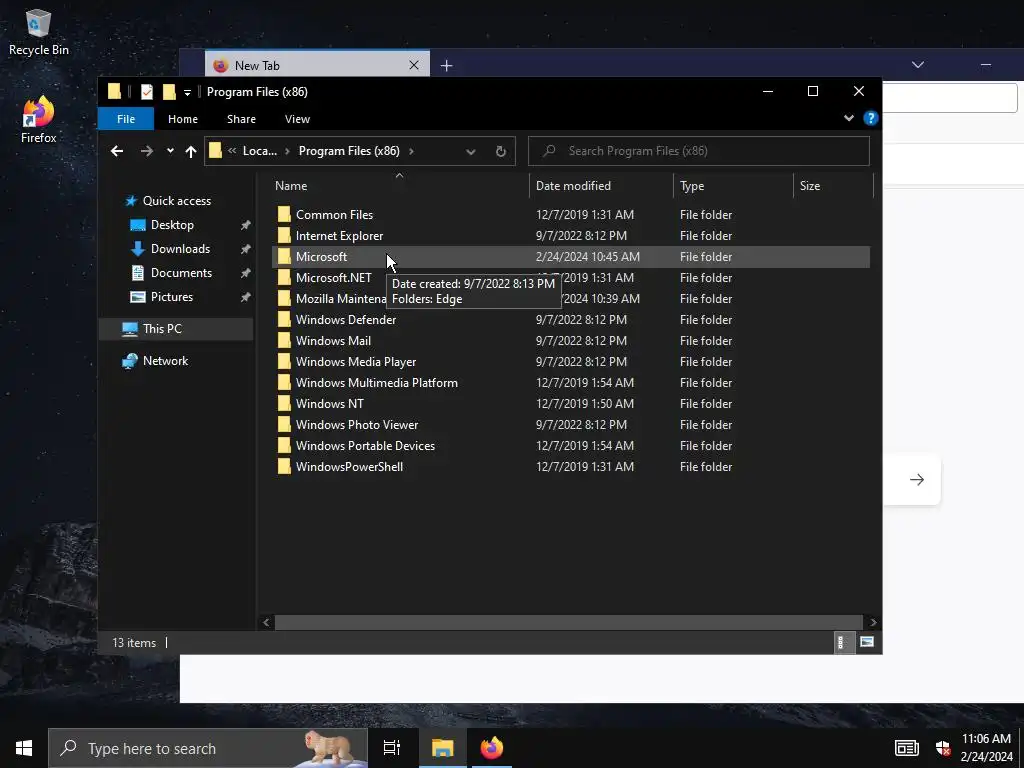Screen dimensions: 1024x768
Task: Click the Properties quick access toolbar icon
Action: click(x=147, y=92)
